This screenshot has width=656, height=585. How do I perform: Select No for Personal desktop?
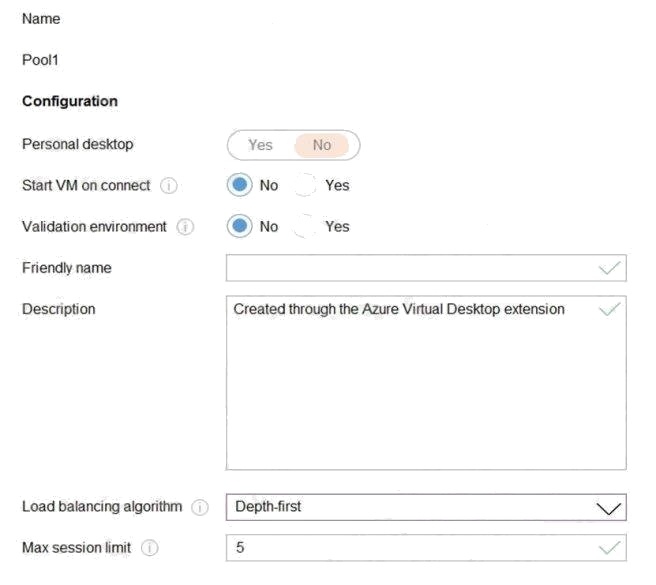pyautogui.click(x=322, y=145)
